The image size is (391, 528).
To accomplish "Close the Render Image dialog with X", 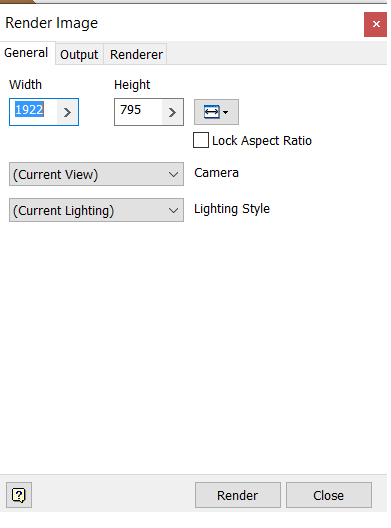I will click(376, 24).
